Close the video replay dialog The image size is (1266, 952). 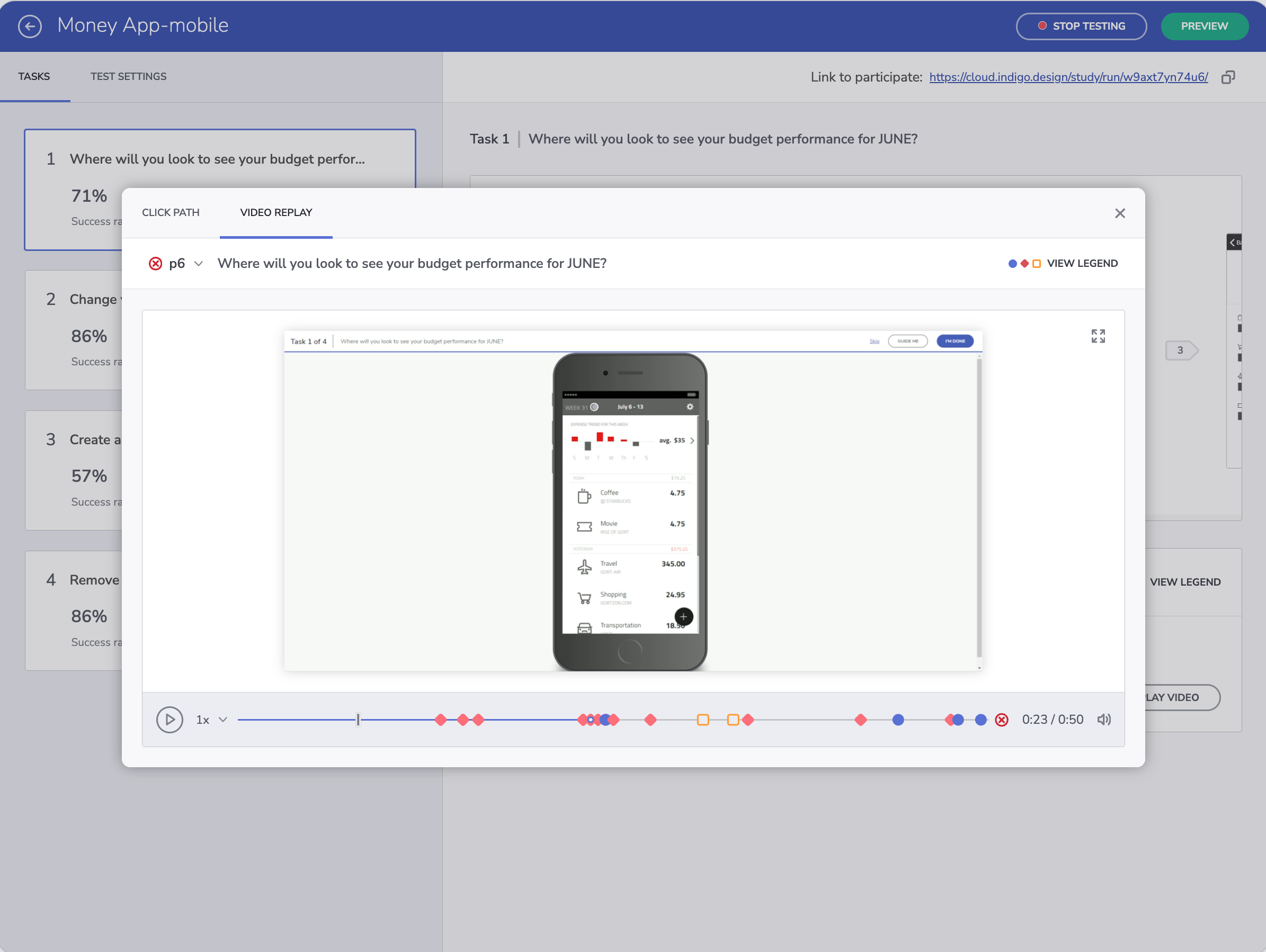[1119, 213]
